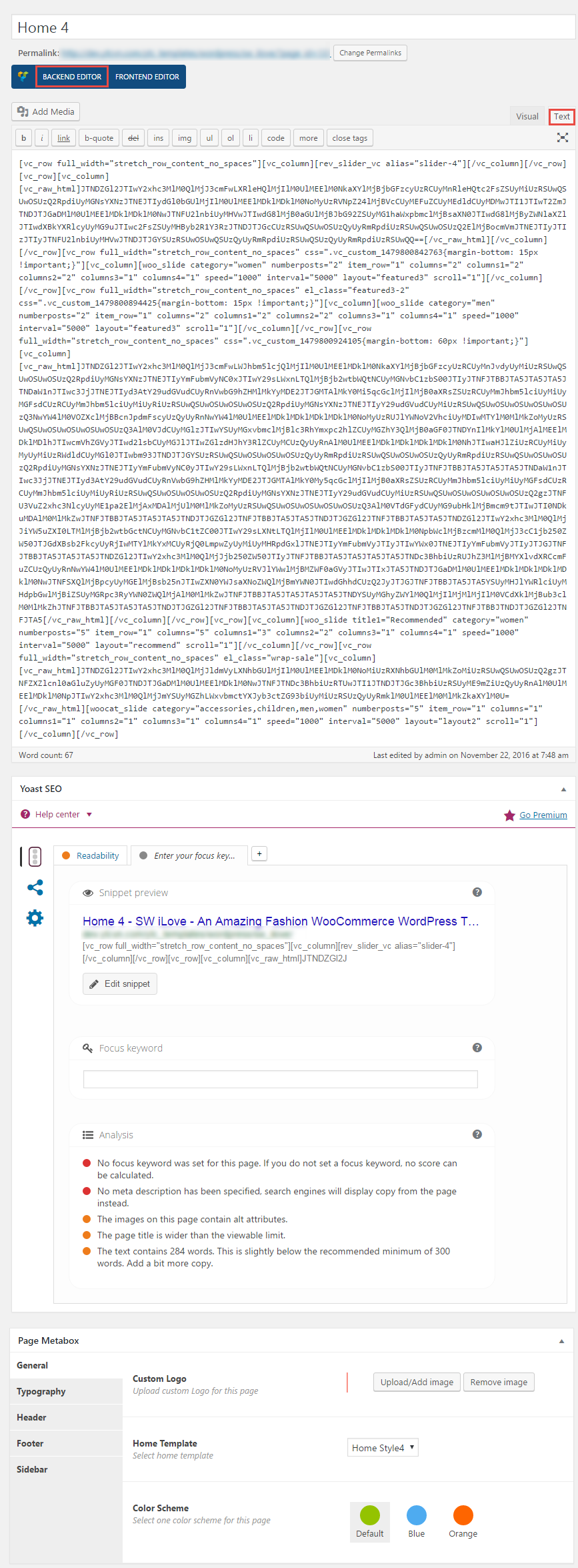Click inside the Focus keyword field
578x1568 pixels.
(280, 1079)
